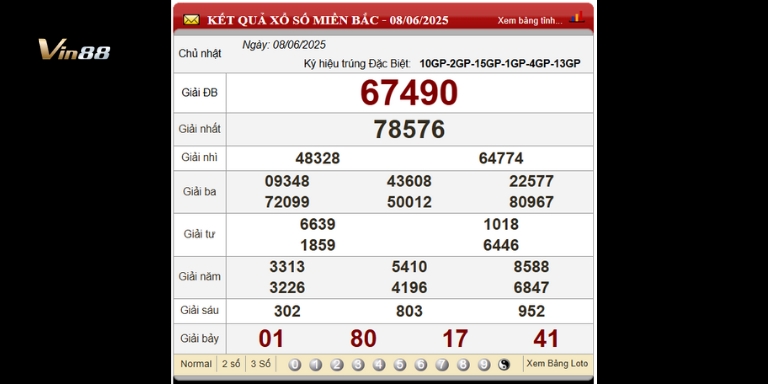
Task: Select digit 2 filter ball
Action: click(x=336, y=364)
